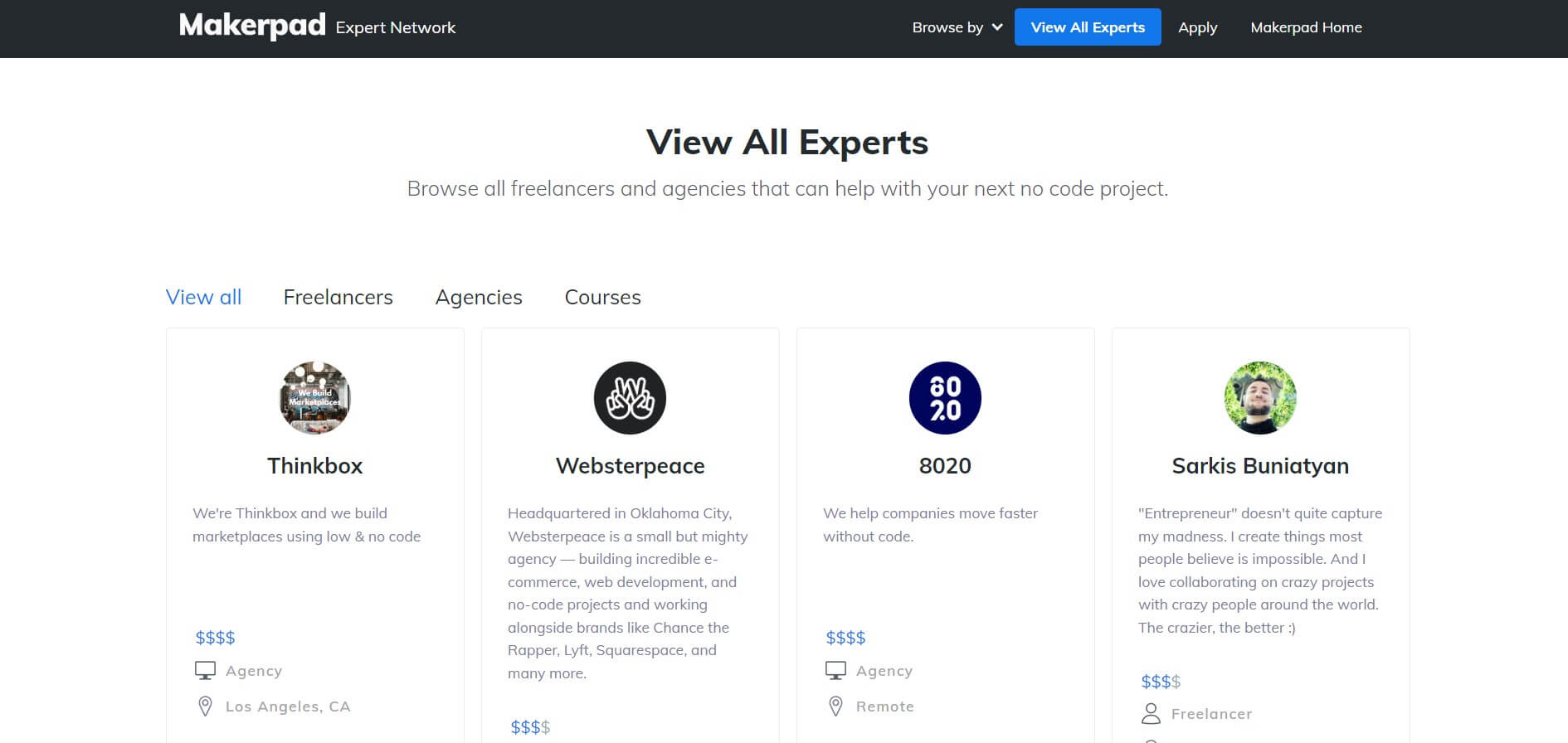Image resolution: width=1568 pixels, height=743 pixels.
Task: Open the Websterpeace title link
Action: point(631,466)
